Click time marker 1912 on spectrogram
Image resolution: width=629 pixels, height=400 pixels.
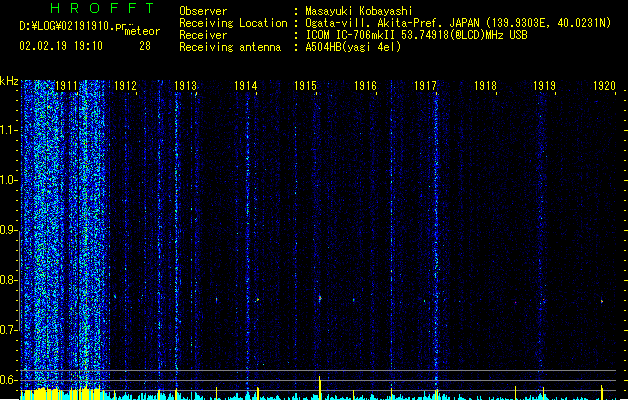pos(126,86)
